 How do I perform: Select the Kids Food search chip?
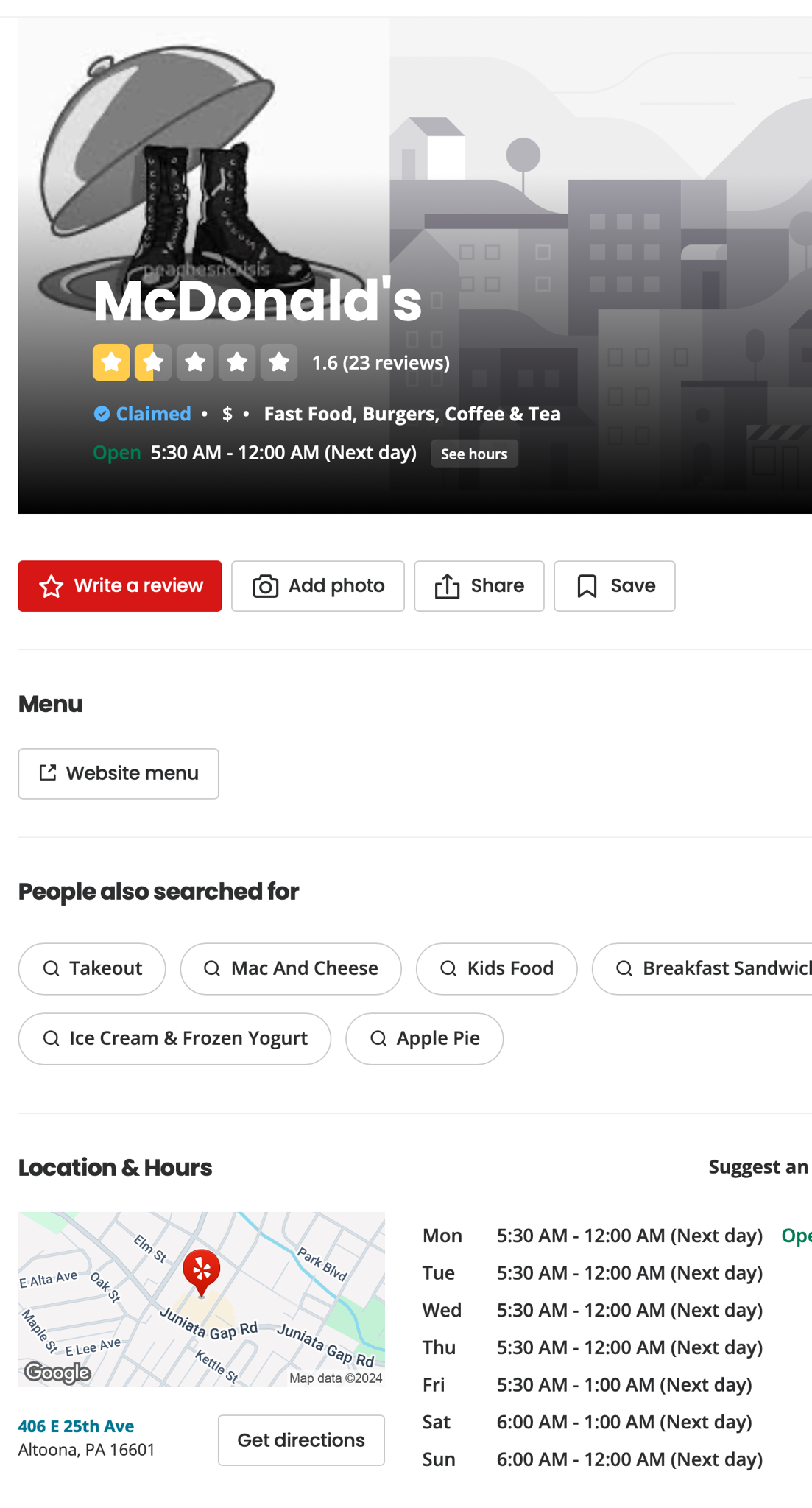[x=497, y=969]
